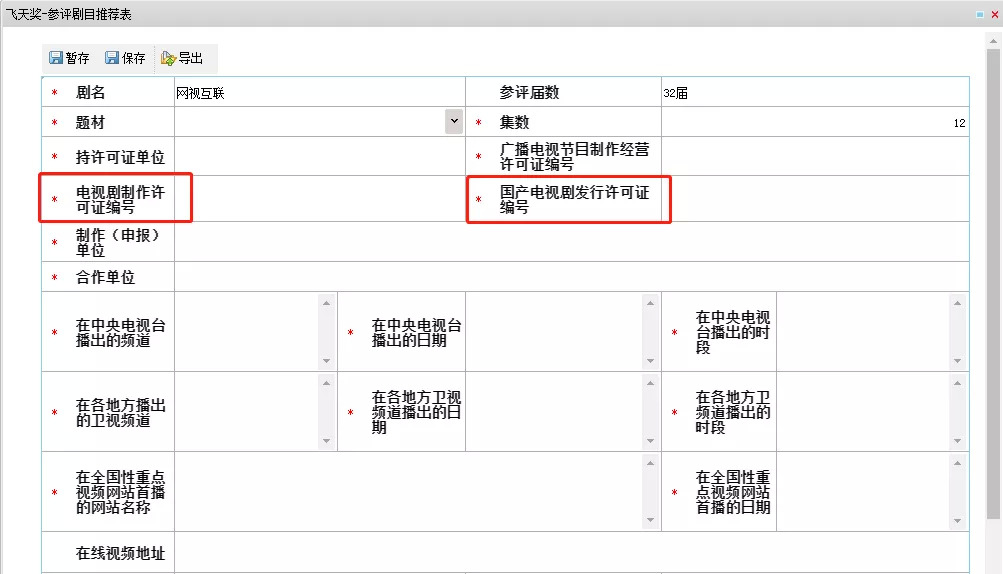Click down arrow of 在中央电视台播出的时段 scrollbar
The width and height of the screenshot is (1003, 574).
[x=958, y=361]
